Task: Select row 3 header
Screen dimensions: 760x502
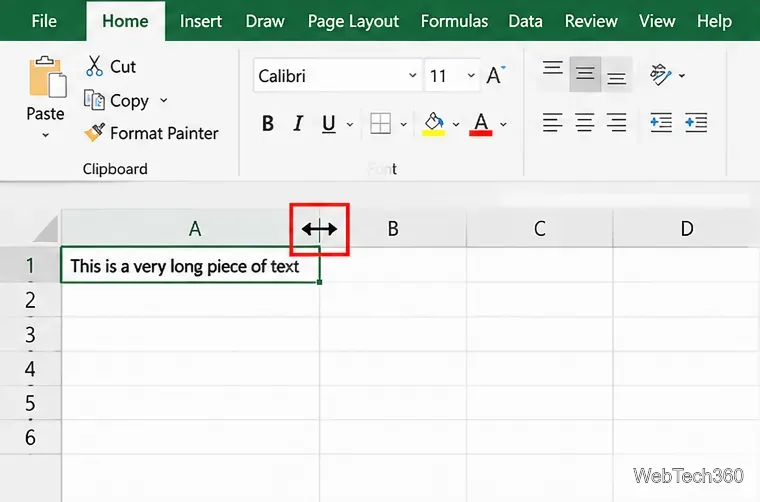Action: [30, 334]
